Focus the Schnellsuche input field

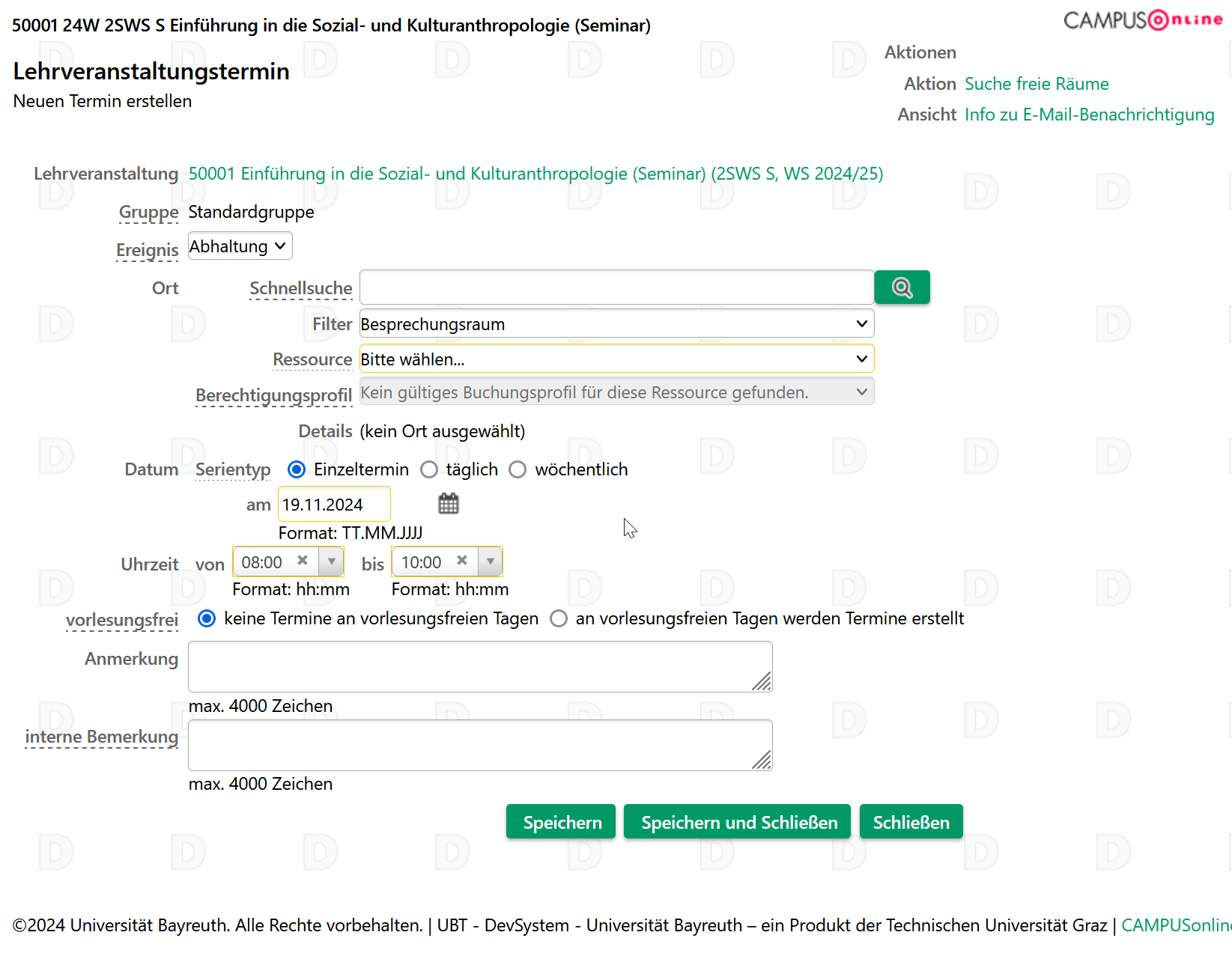click(x=616, y=287)
